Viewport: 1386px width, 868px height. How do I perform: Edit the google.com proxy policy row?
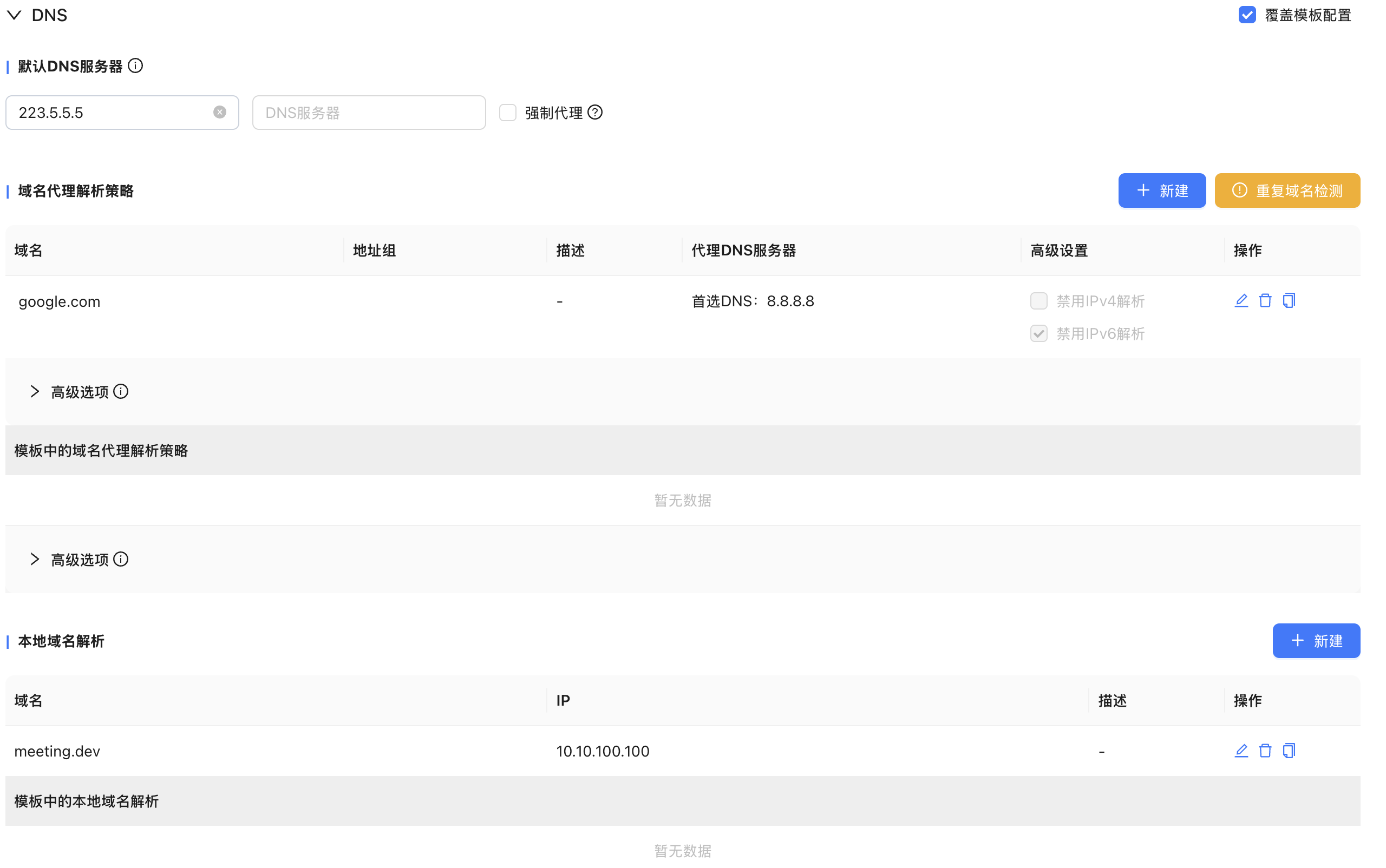click(x=1241, y=300)
